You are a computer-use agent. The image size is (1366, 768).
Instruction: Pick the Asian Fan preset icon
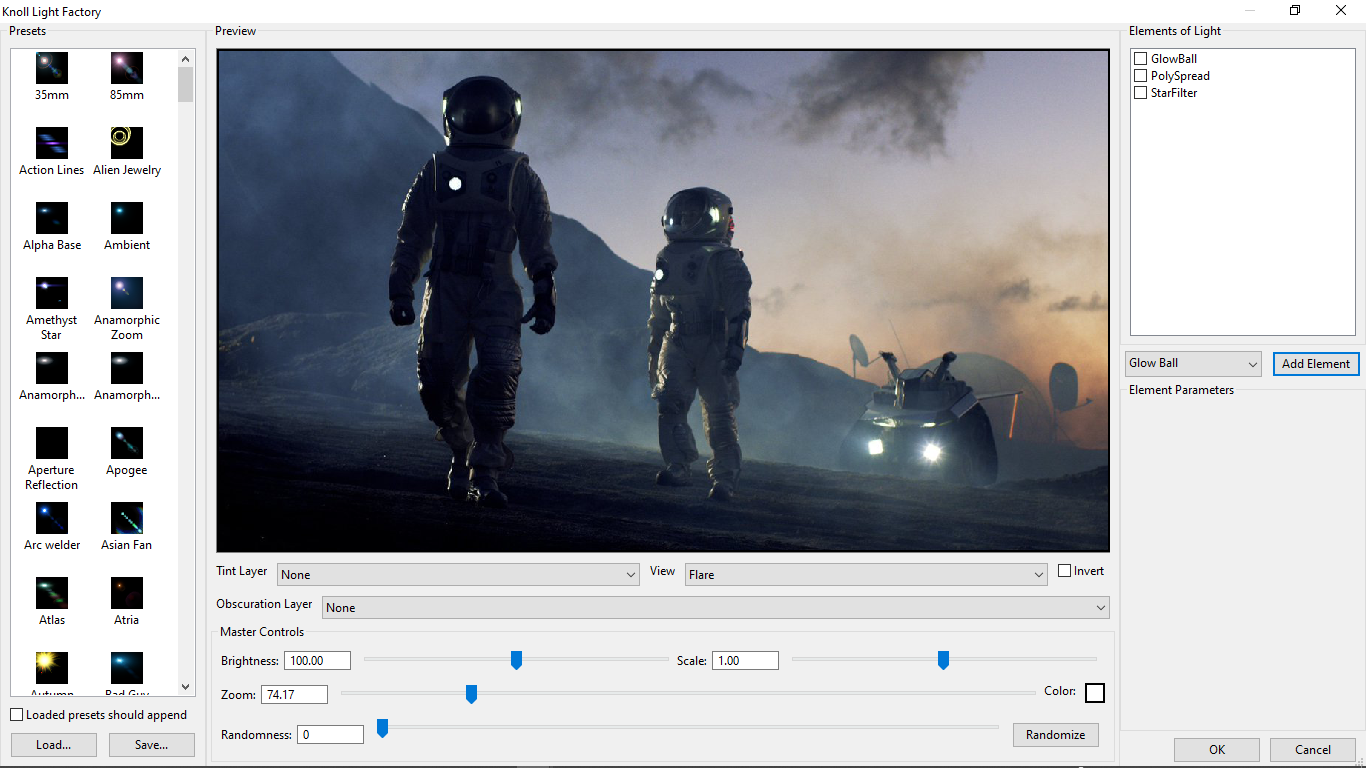[x=127, y=518]
